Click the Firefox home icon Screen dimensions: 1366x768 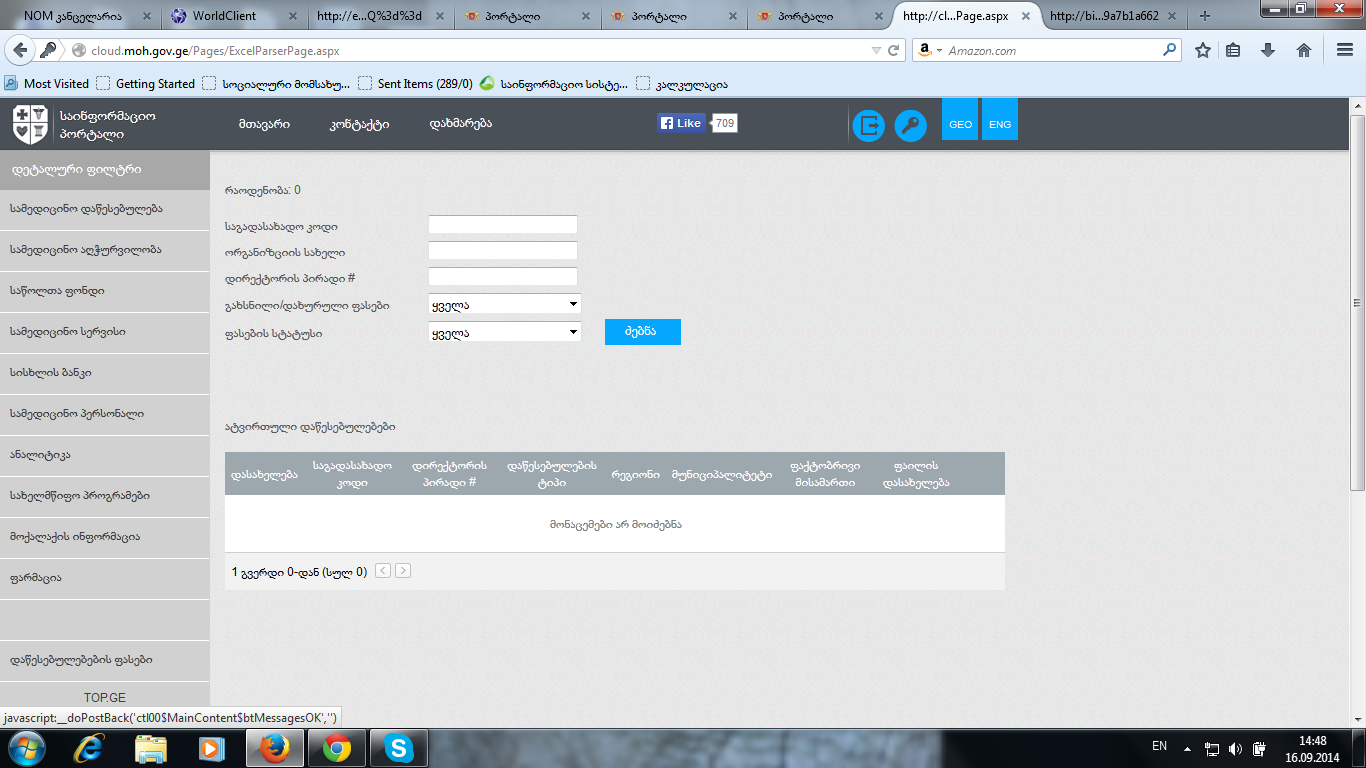pyautogui.click(x=1304, y=50)
